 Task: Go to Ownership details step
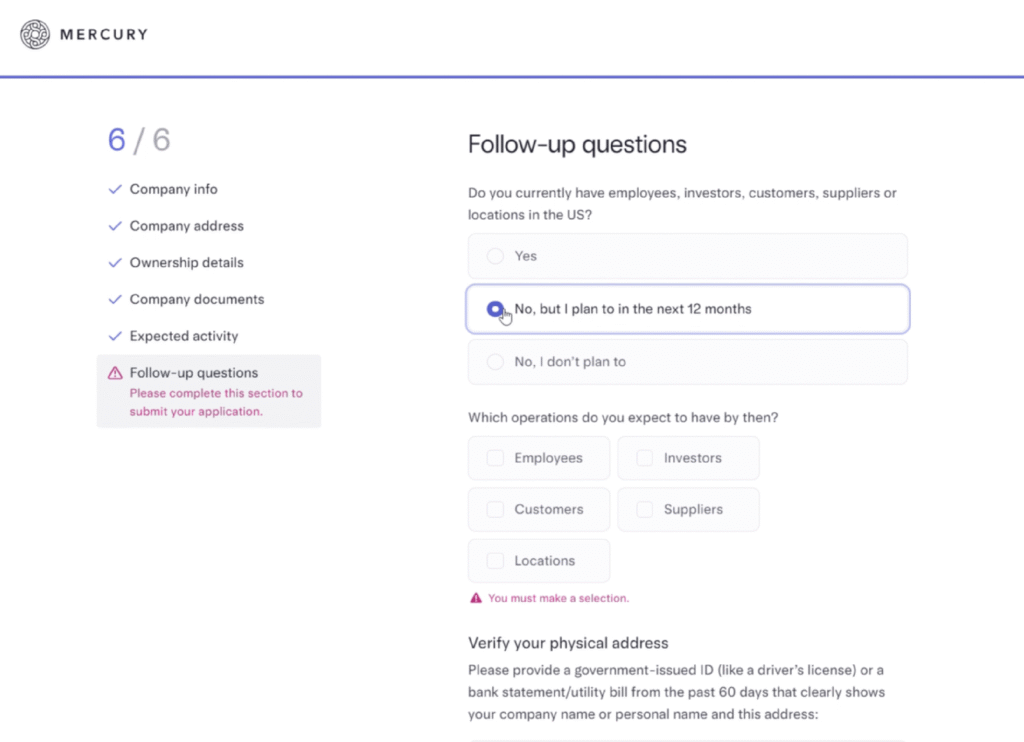tap(186, 263)
